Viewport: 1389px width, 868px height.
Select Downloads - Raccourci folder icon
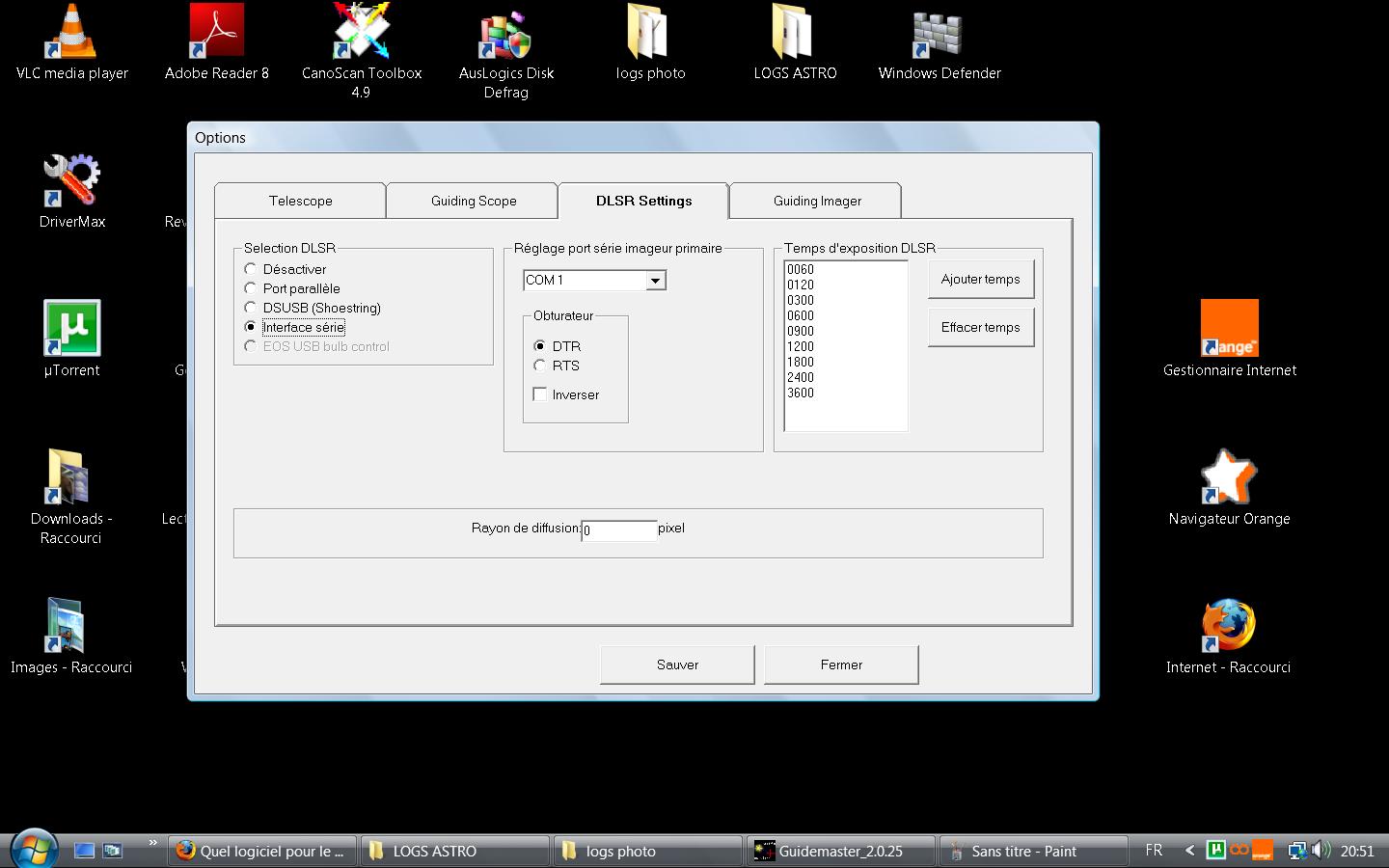click(71, 497)
